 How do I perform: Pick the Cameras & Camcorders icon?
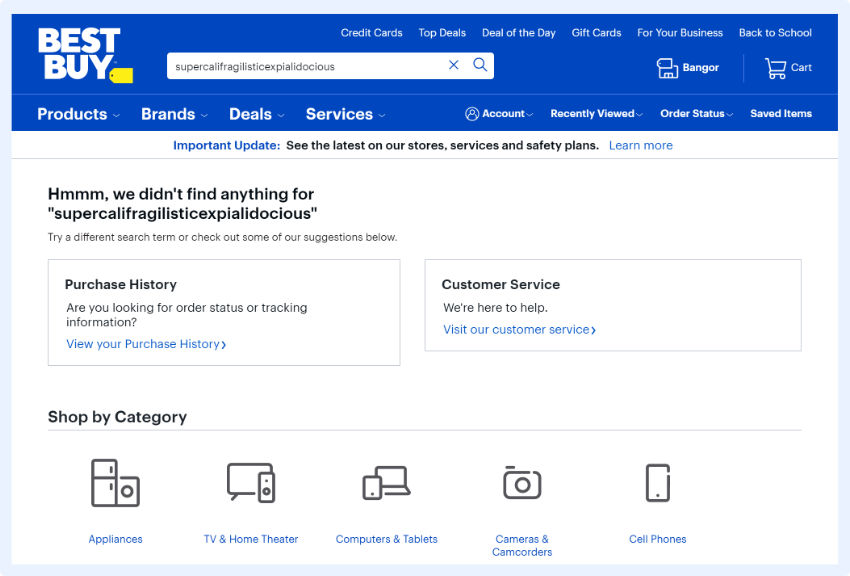tap(521, 483)
